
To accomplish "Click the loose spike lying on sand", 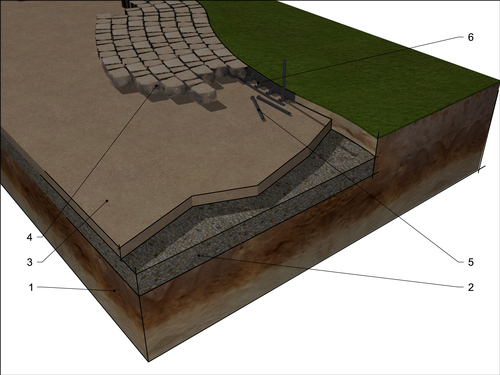I will [x=258, y=109].
